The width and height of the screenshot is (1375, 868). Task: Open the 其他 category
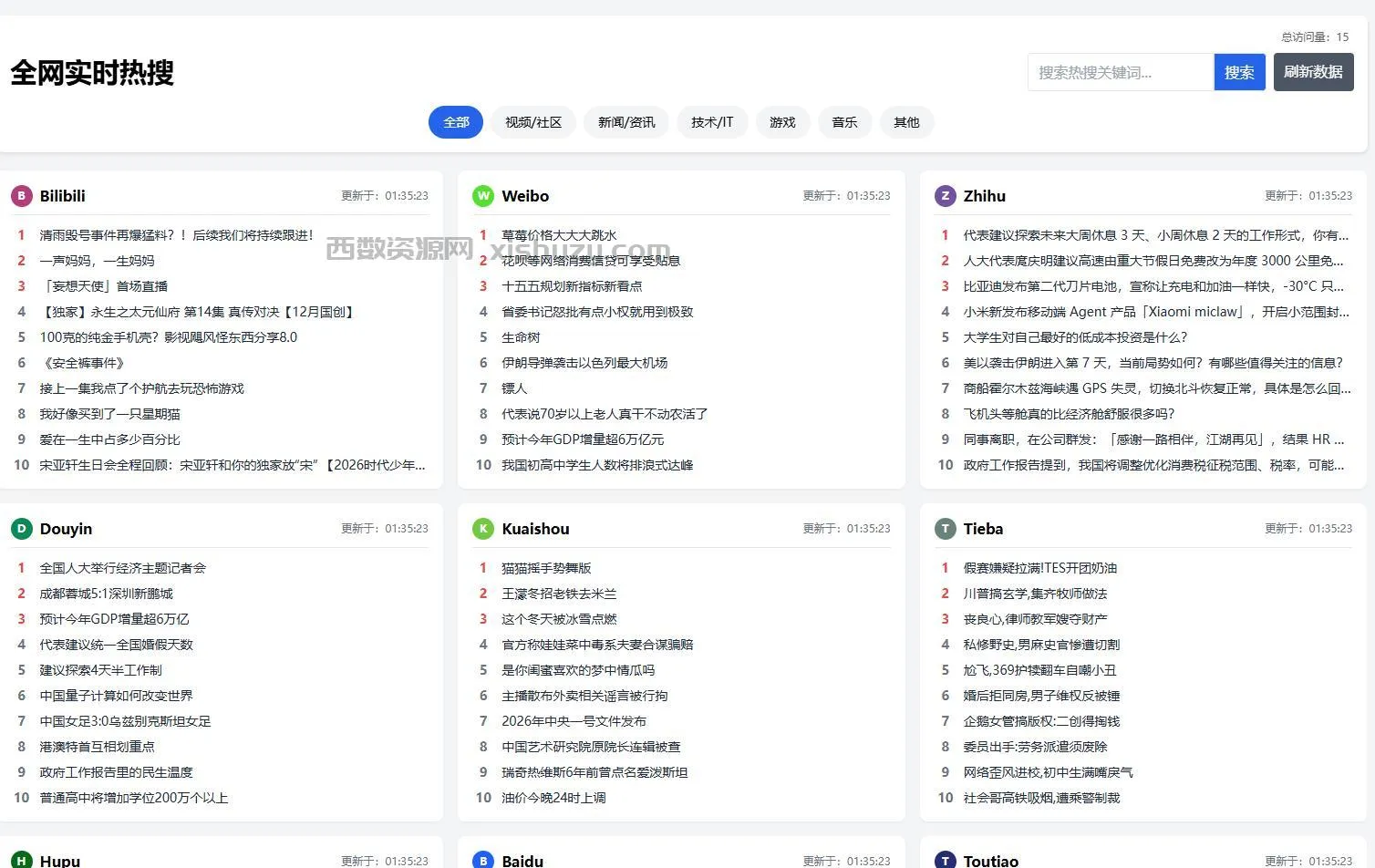point(906,121)
